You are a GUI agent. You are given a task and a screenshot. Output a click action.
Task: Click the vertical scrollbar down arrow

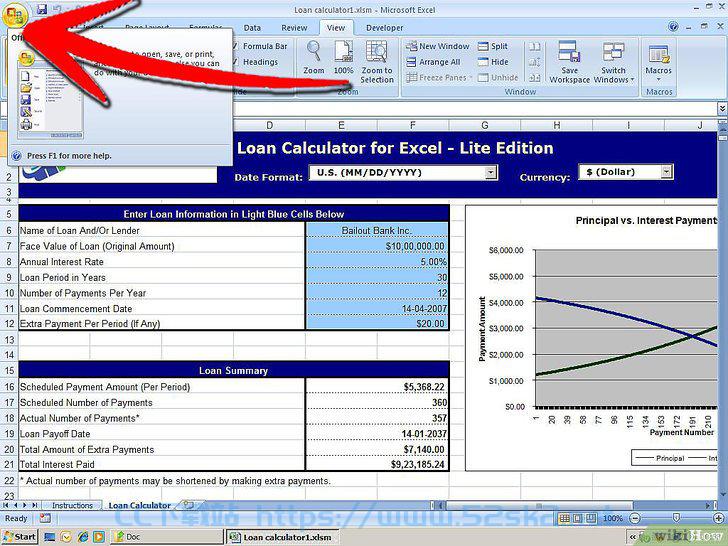point(723,494)
